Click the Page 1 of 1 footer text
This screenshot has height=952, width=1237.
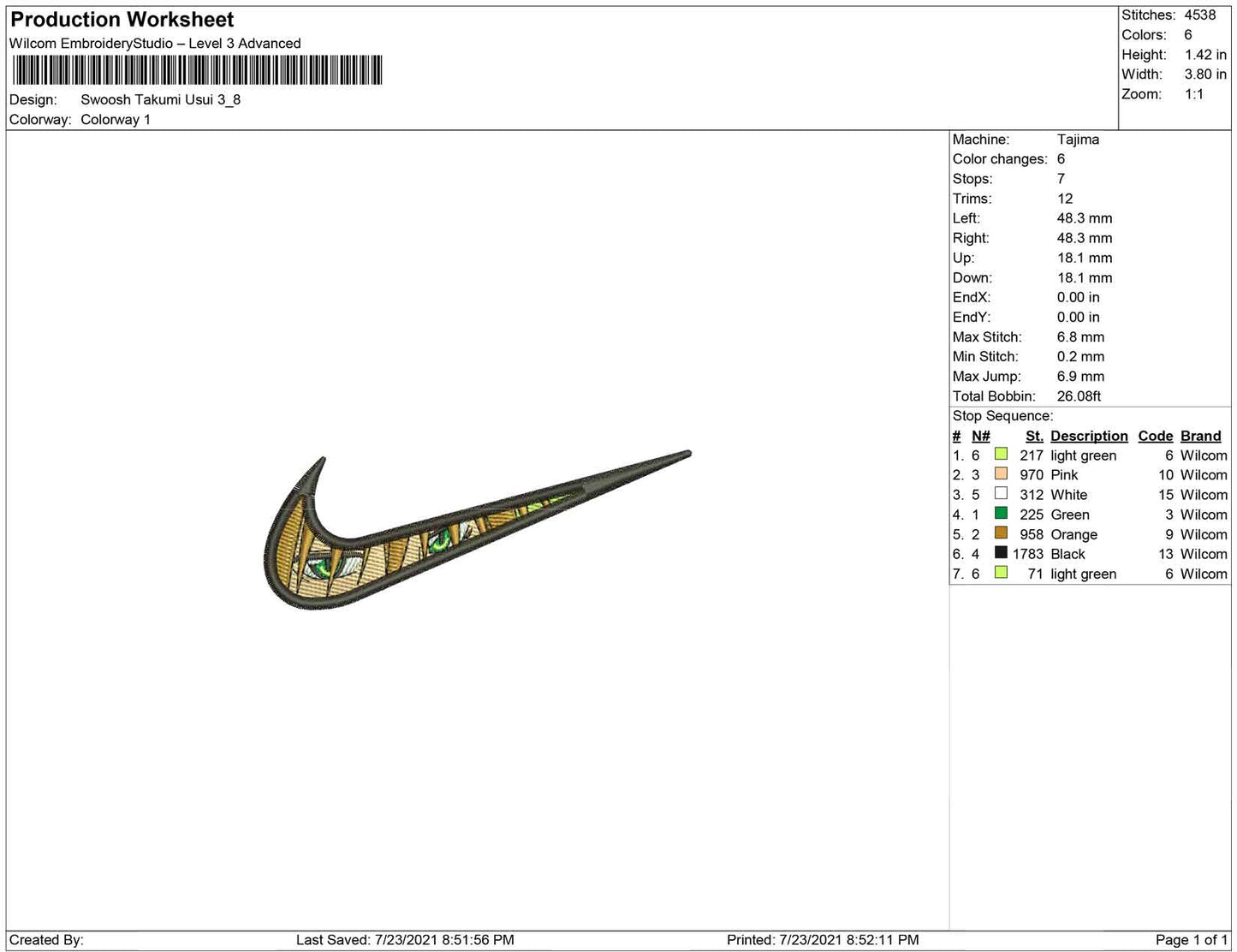point(1191,940)
